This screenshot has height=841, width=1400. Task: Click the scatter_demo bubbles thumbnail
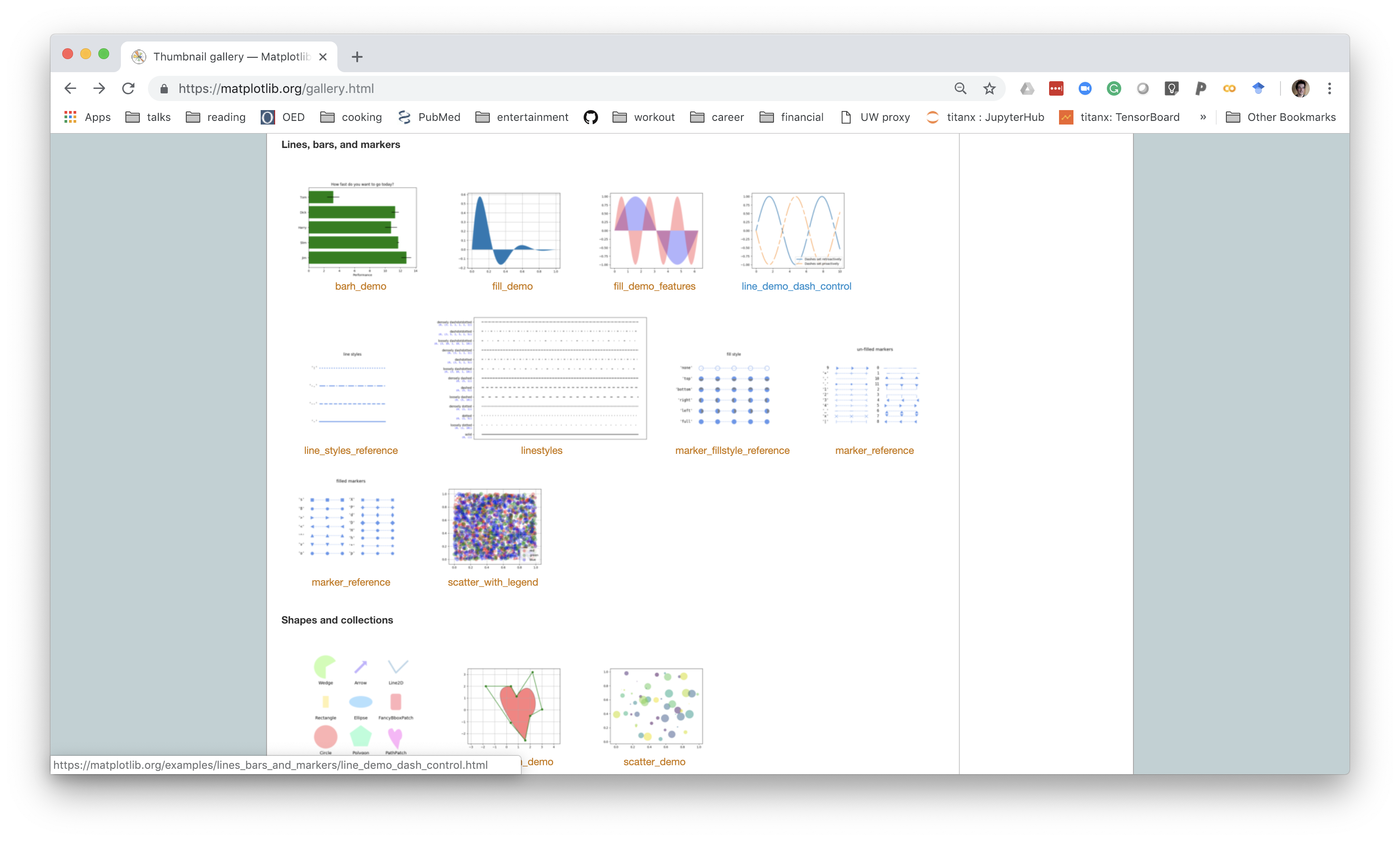click(x=653, y=708)
